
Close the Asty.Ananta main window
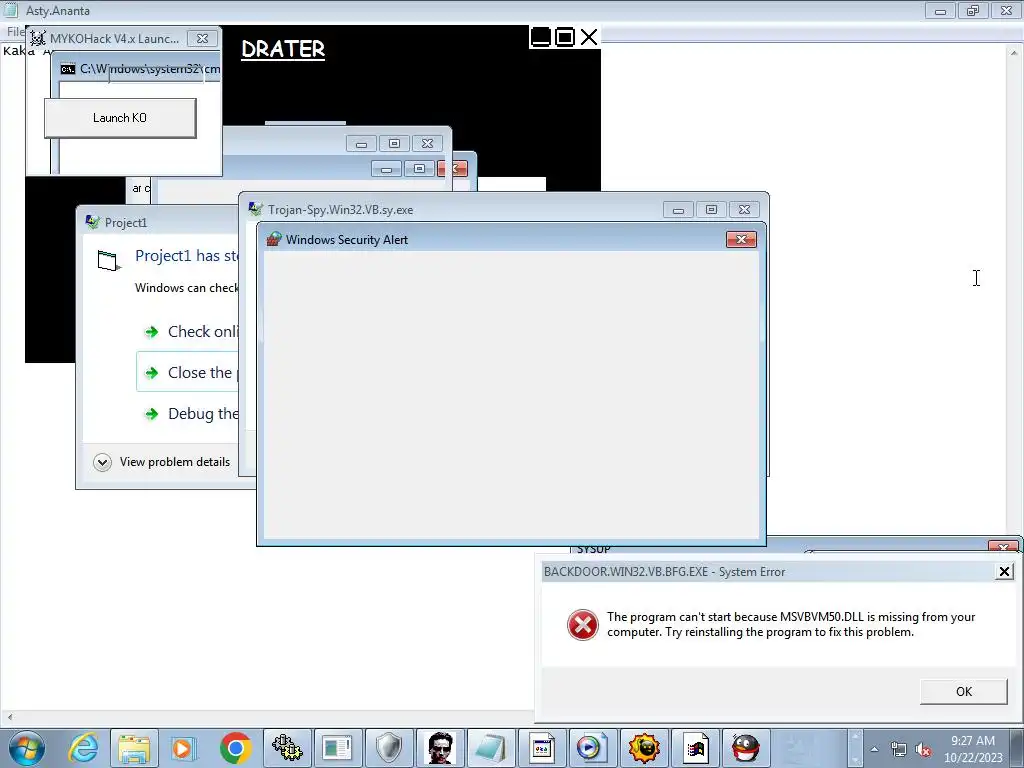coord(1006,10)
